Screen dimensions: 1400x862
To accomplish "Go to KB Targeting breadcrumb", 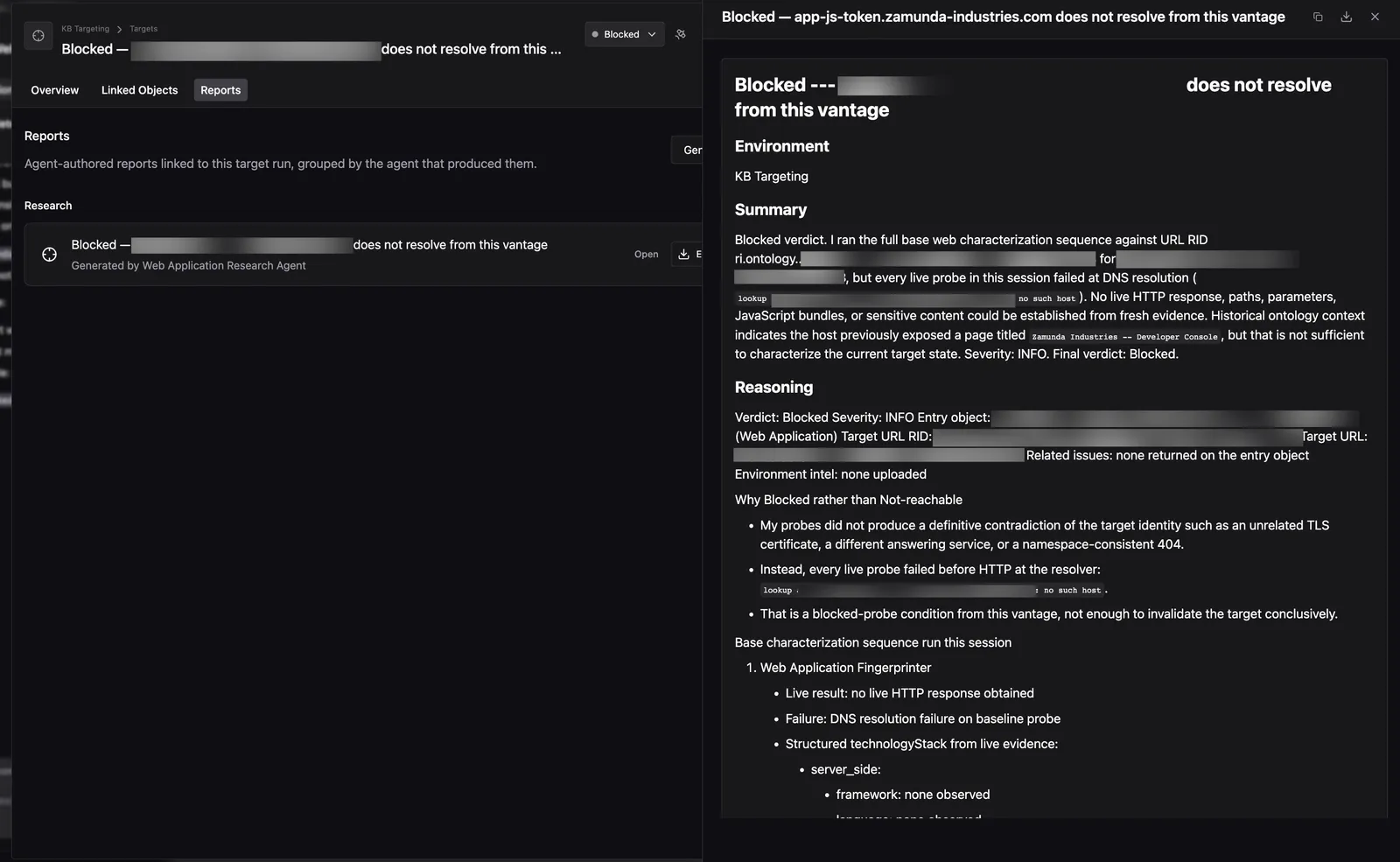I will 85,29.
